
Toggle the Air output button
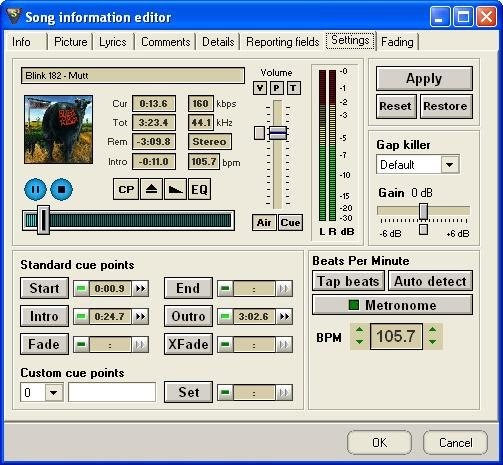pos(264,222)
